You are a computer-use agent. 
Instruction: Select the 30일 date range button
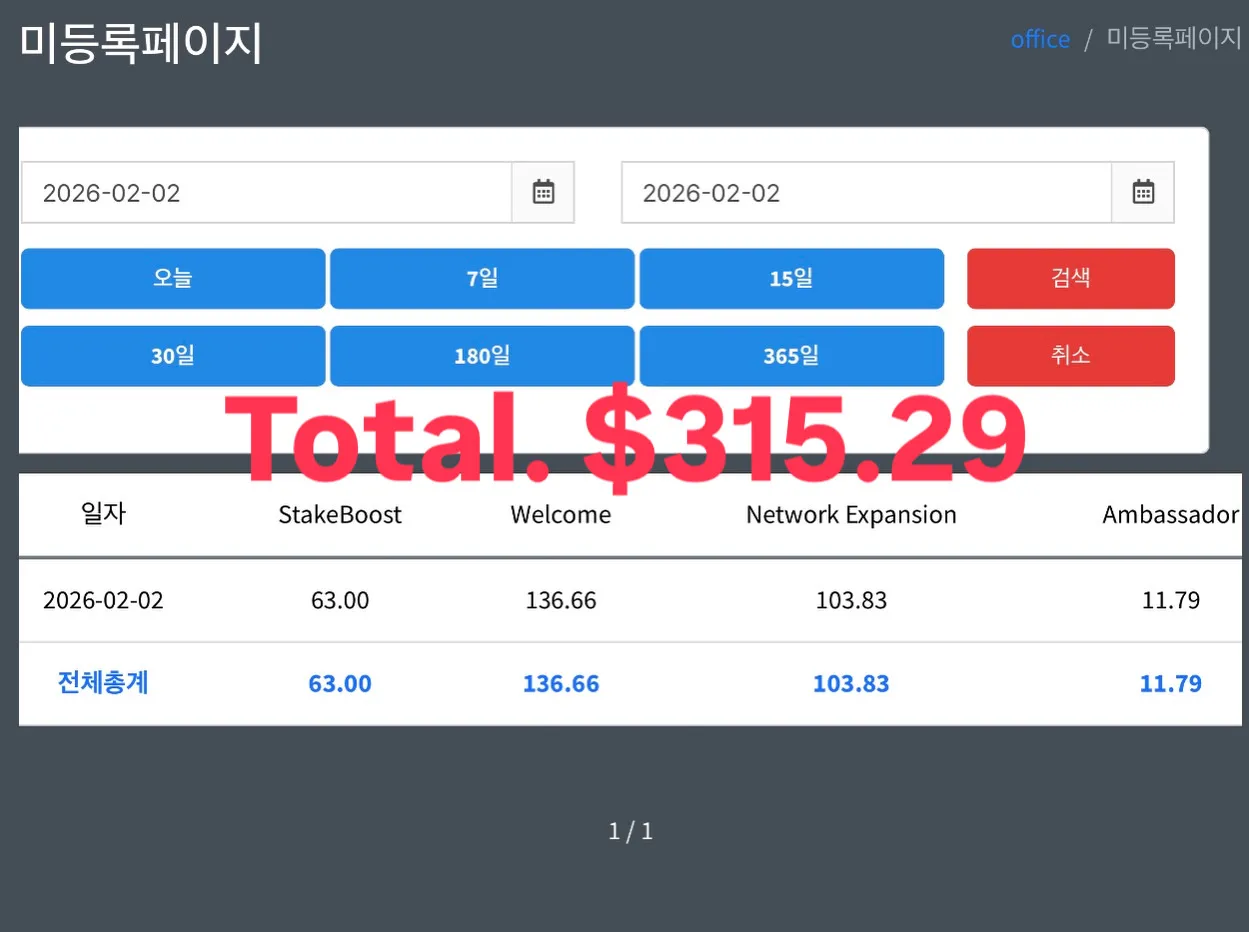point(172,355)
